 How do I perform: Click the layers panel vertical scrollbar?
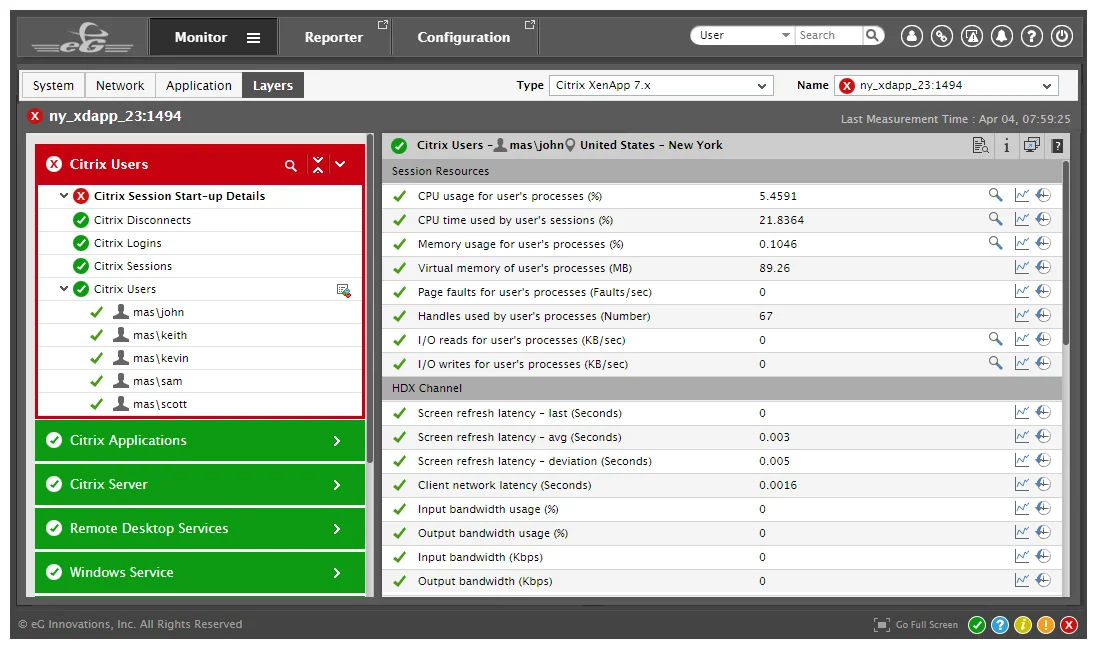point(369,297)
